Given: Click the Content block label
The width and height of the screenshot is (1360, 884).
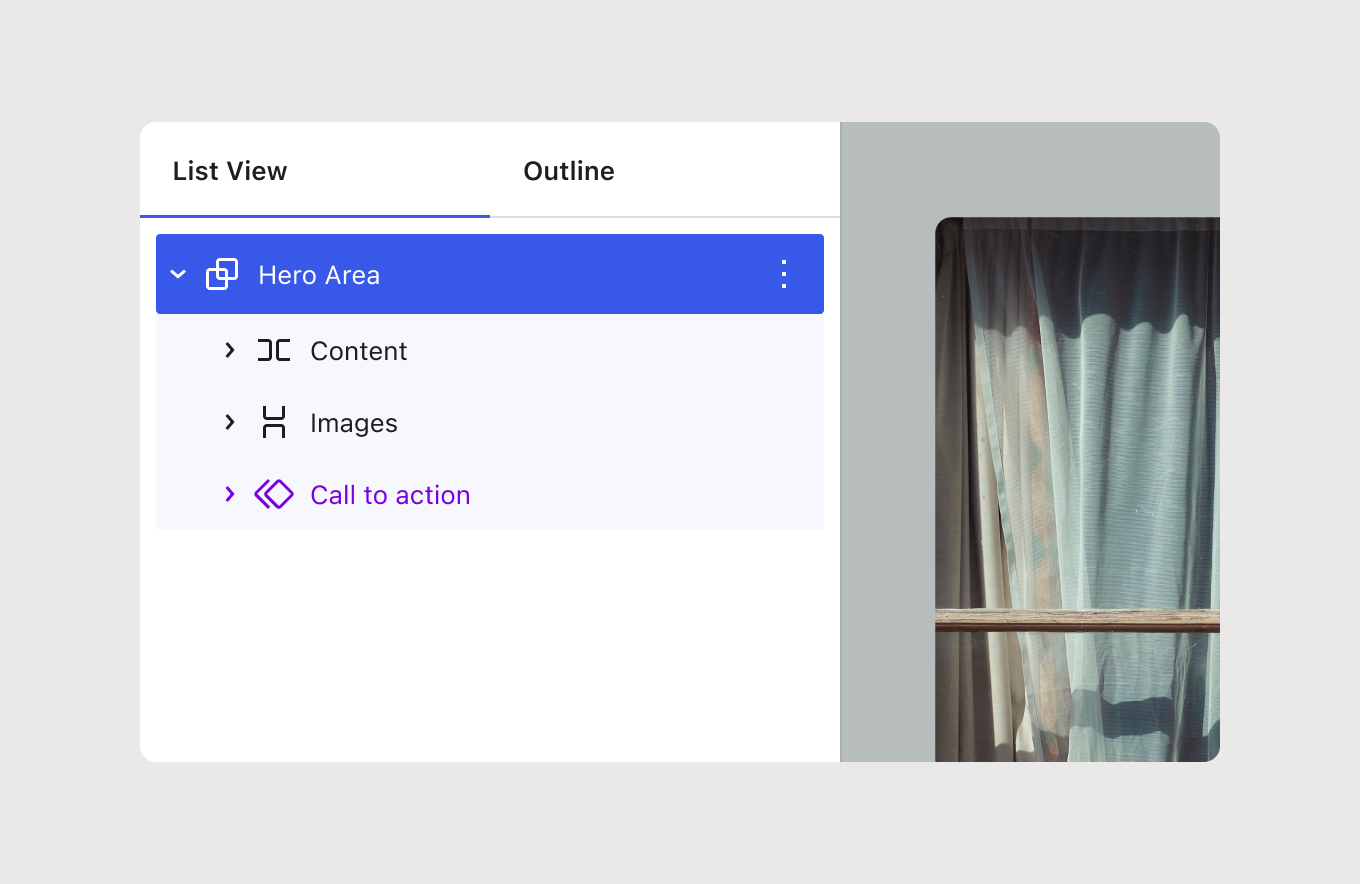Looking at the screenshot, I should coord(358,351).
